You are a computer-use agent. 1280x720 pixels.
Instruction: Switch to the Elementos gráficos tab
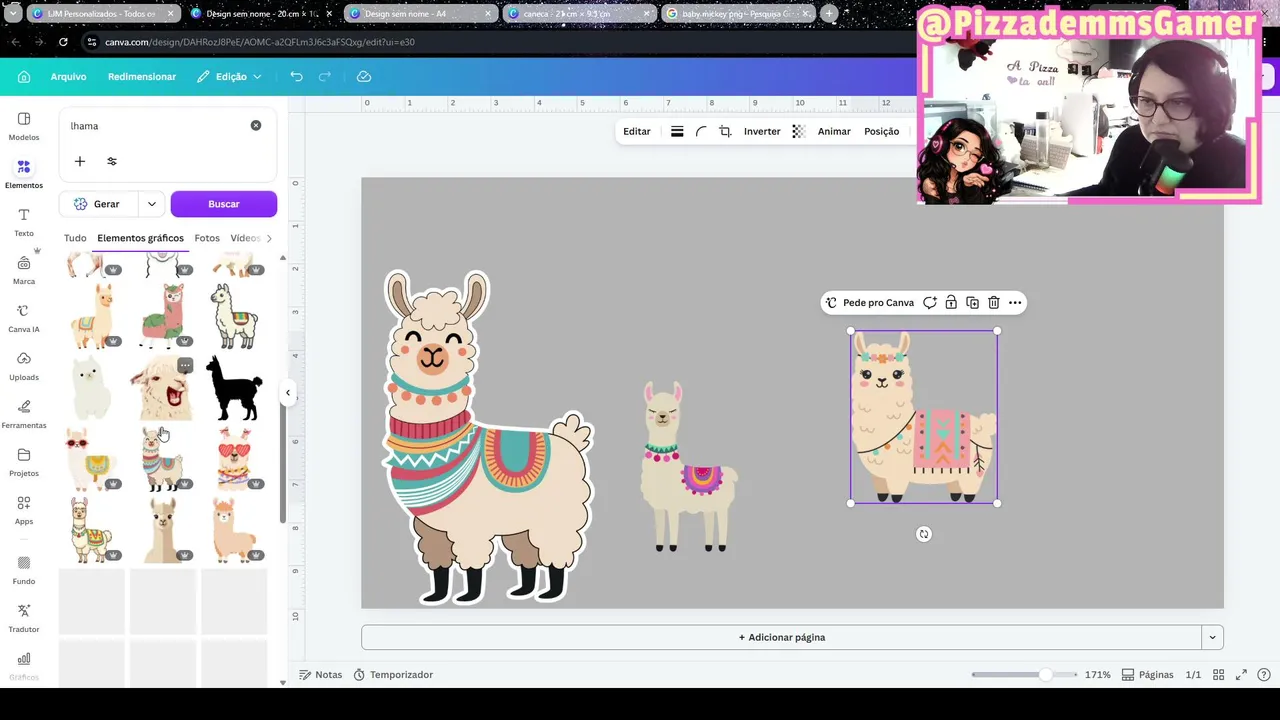coord(140,238)
